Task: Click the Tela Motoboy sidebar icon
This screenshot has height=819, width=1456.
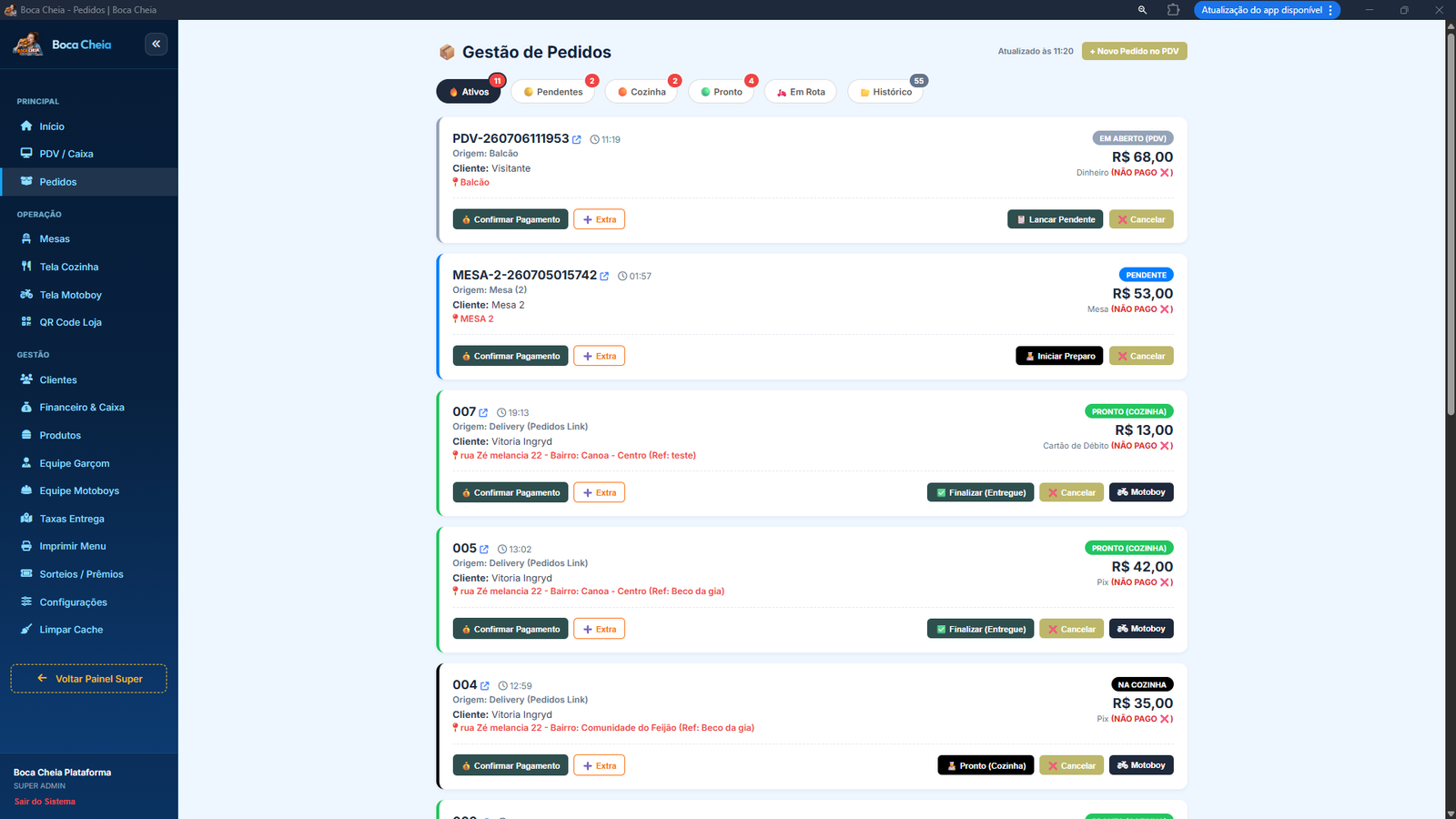Action: pos(26,294)
